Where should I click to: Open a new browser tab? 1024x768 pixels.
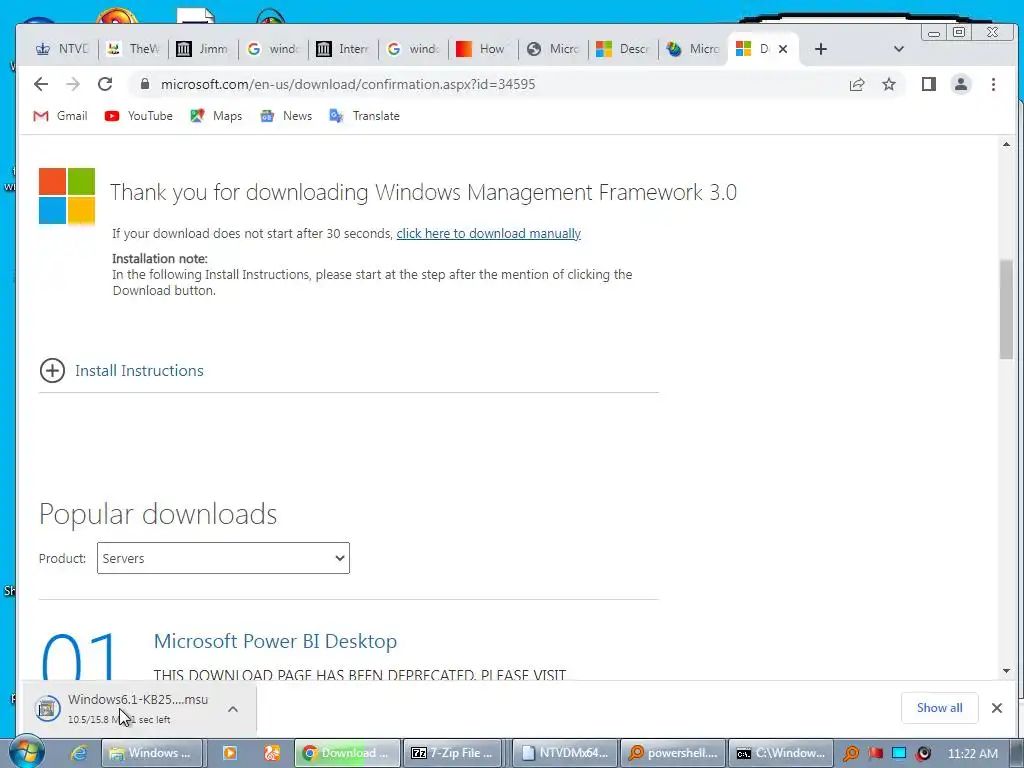[x=821, y=49]
